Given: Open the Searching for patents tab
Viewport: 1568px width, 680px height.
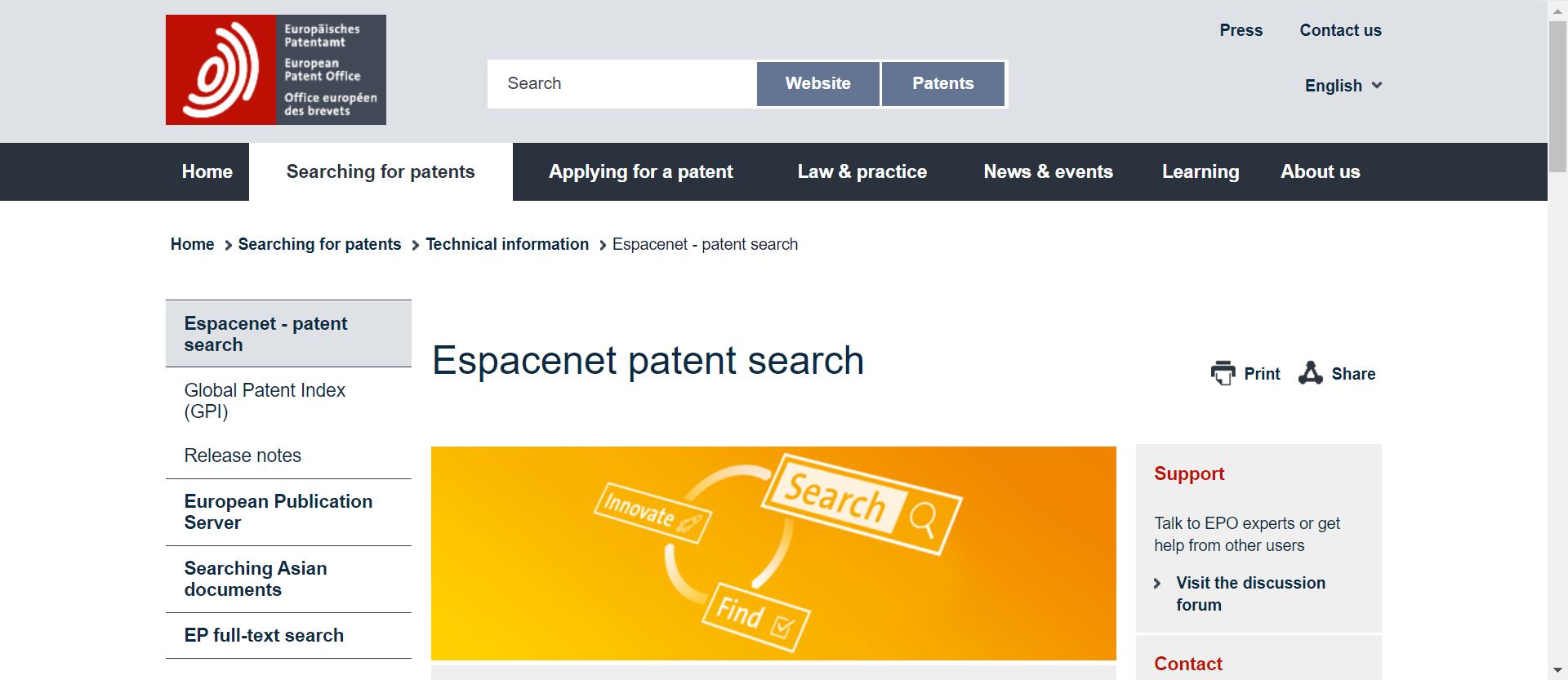Looking at the screenshot, I should 381,171.
